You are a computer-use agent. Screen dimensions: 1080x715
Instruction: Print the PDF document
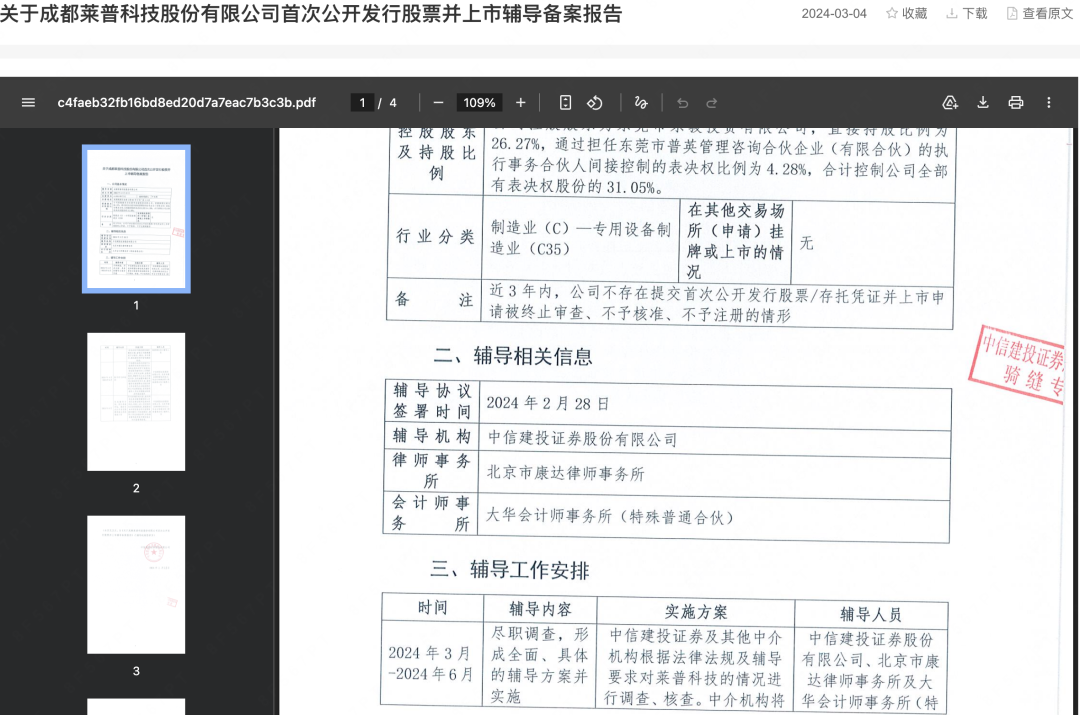(1016, 103)
